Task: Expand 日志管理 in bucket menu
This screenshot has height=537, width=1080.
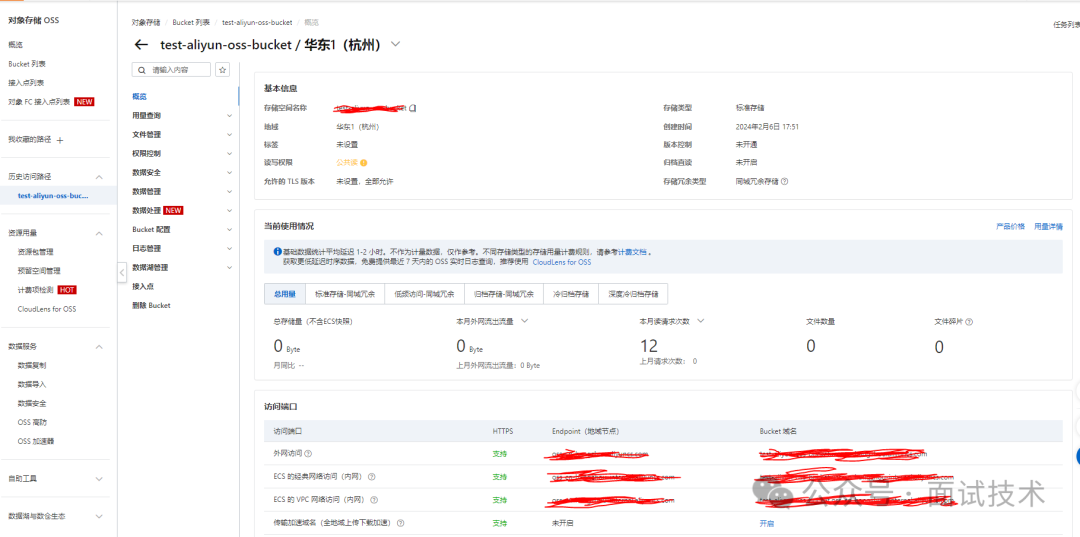Action: 229,248
